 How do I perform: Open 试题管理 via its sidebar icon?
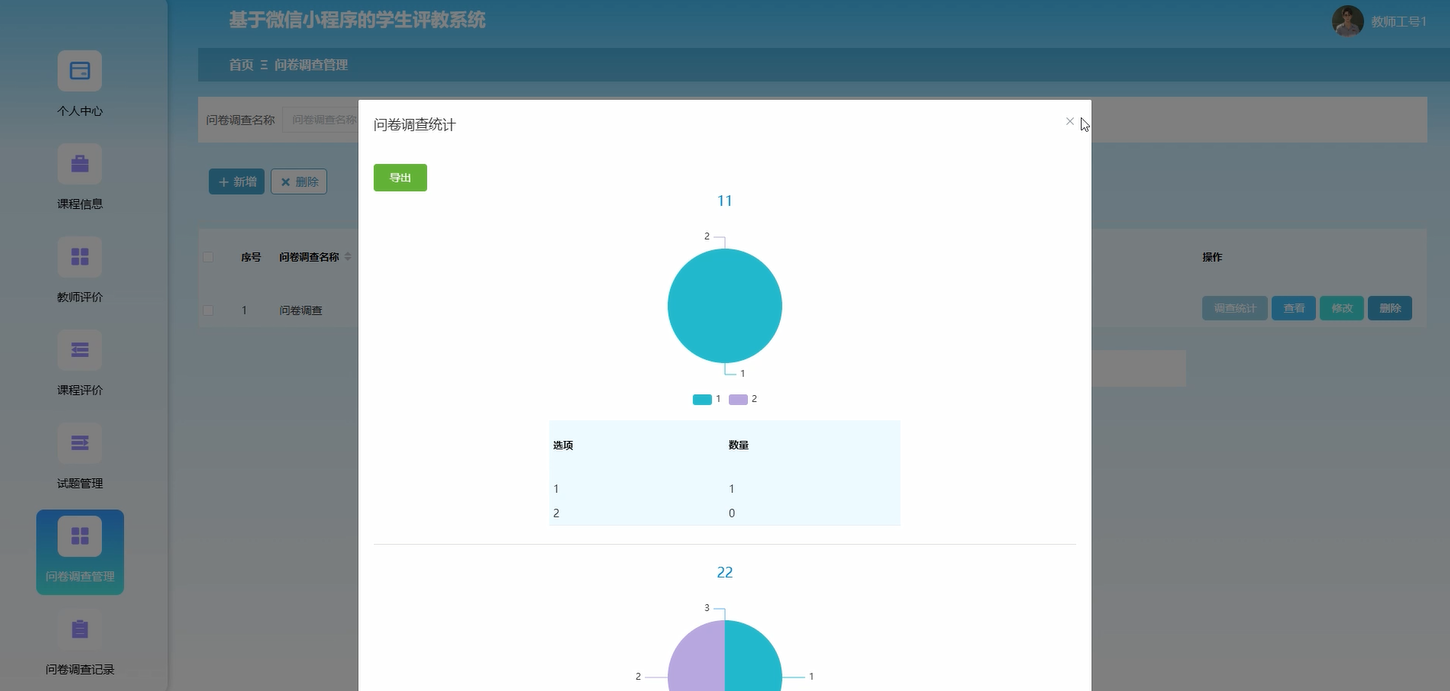coord(79,443)
